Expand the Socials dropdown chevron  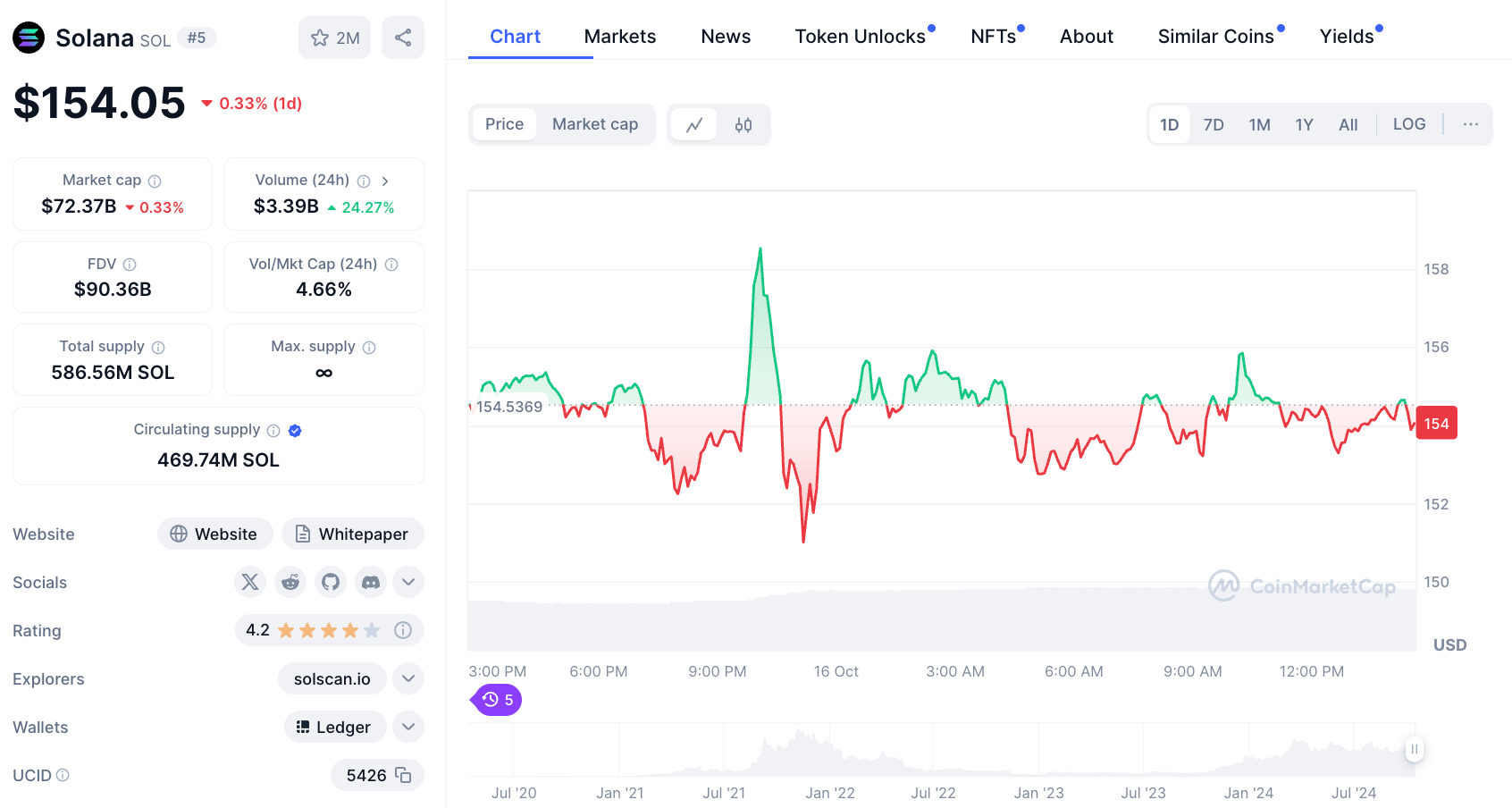(x=408, y=582)
